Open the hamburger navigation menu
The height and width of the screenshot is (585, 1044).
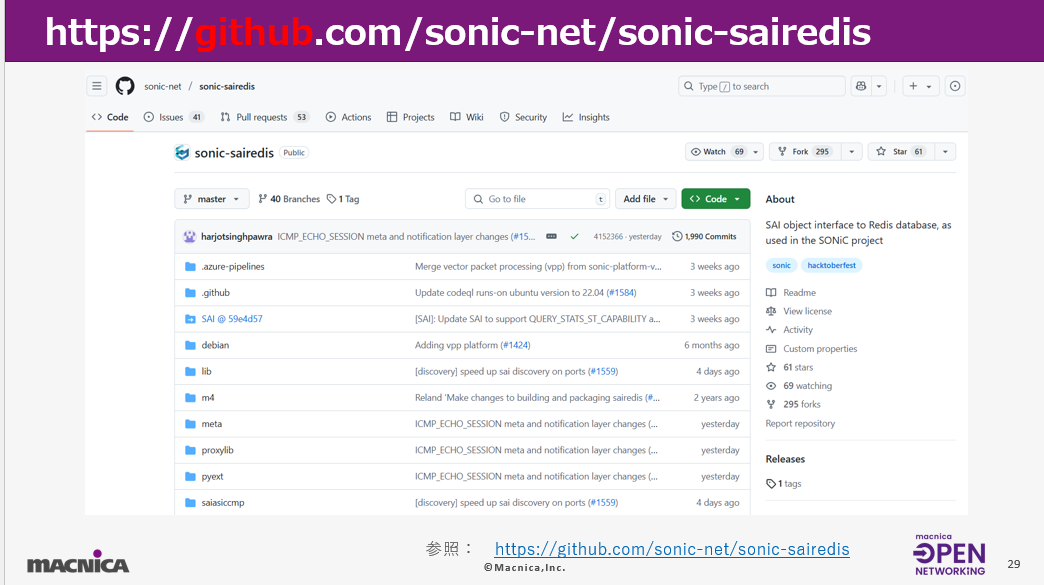point(97,86)
